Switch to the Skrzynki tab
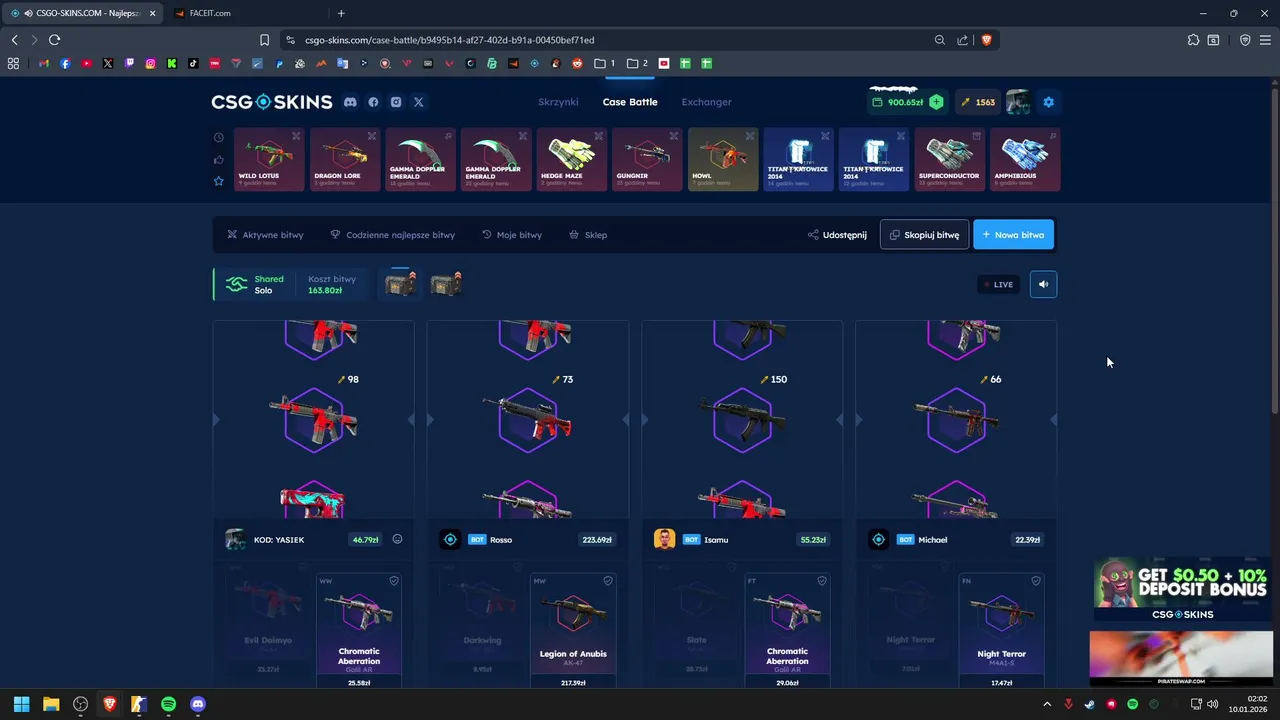This screenshot has height=720, width=1280. click(x=558, y=102)
